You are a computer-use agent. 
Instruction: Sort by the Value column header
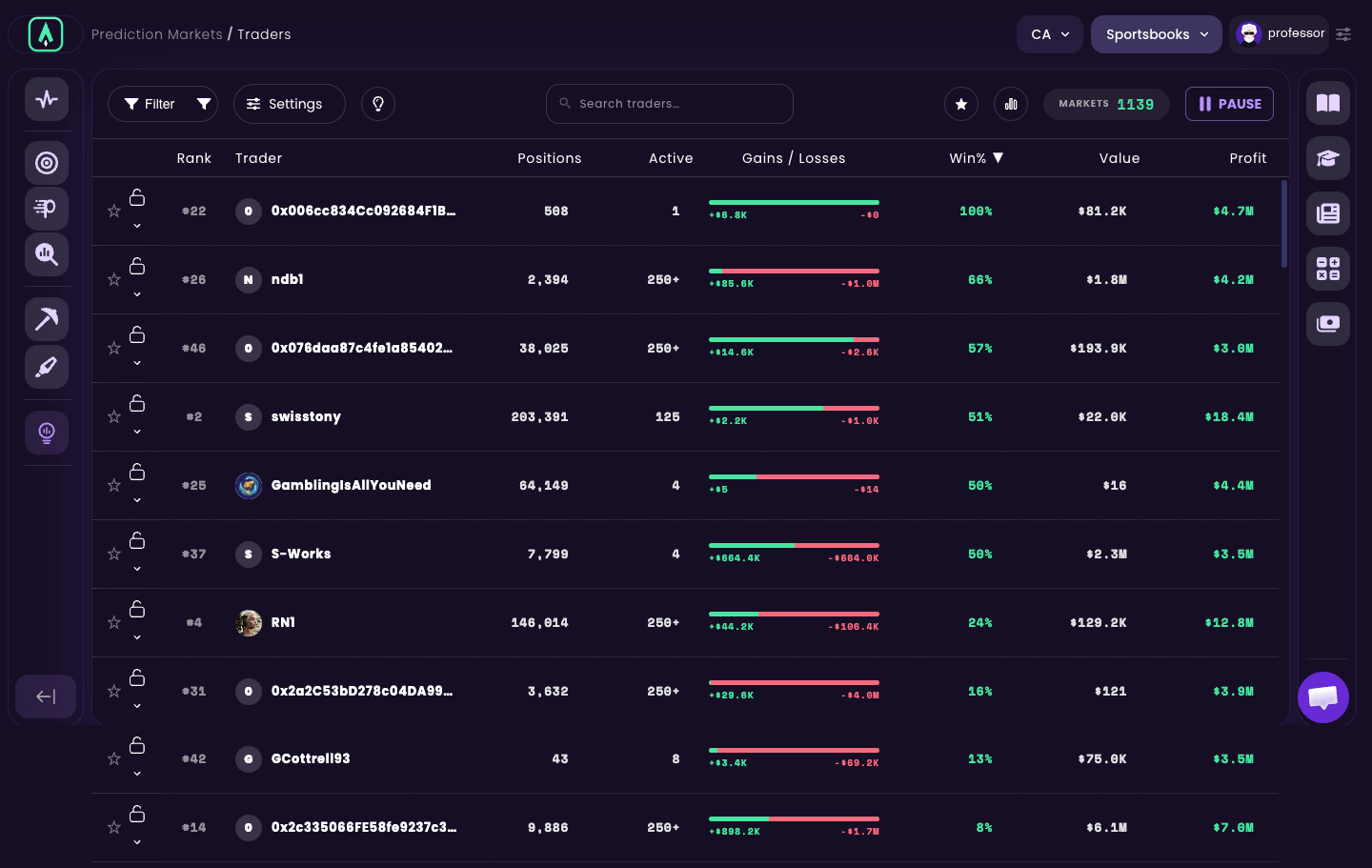1120,158
